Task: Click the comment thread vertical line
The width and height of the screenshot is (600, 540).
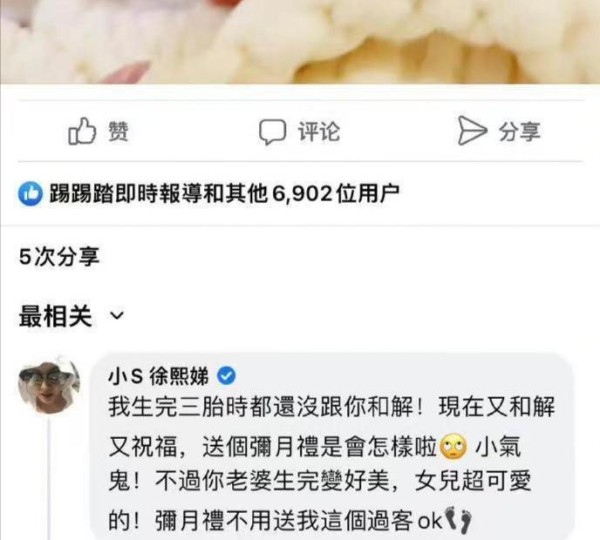Action: (x=49, y=478)
